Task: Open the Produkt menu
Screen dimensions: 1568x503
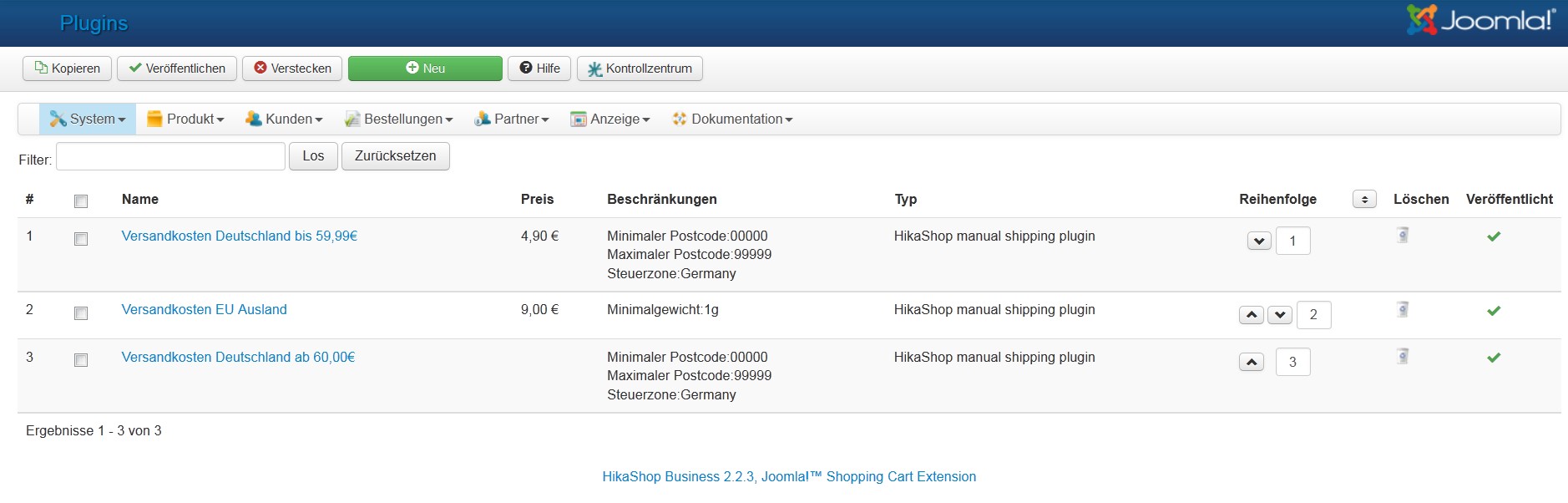Action: pos(185,119)
